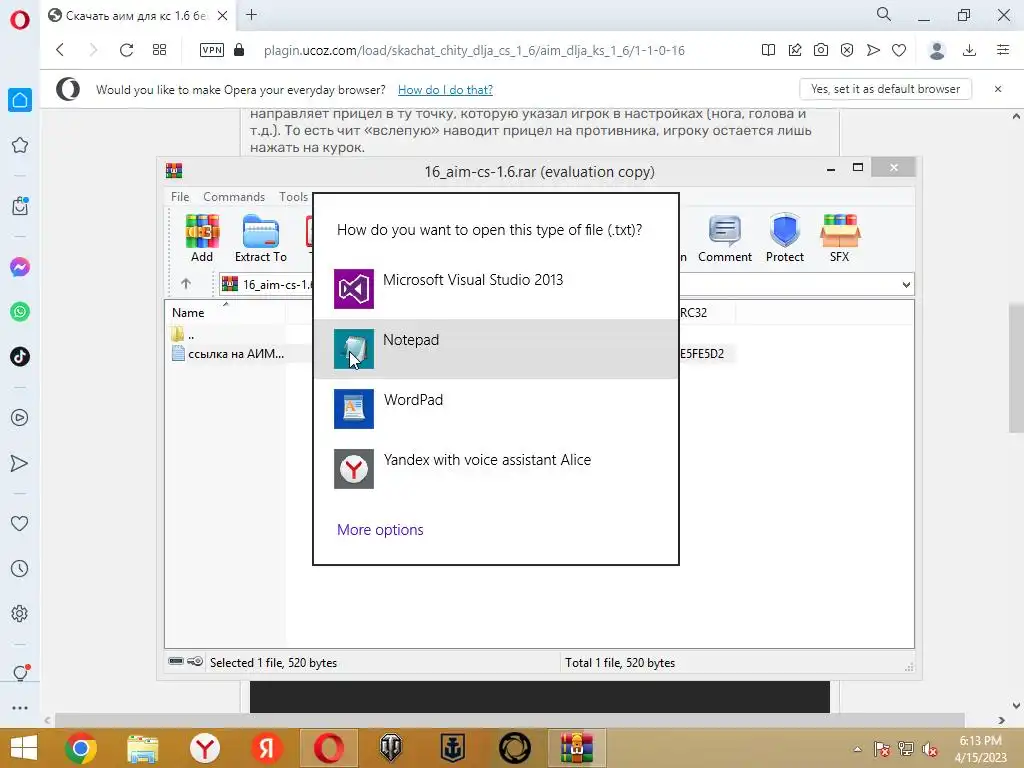The height and width of the screenshot is (768, 1024).
Task: Open sidebar History clock icon
Action: (20, 568)
